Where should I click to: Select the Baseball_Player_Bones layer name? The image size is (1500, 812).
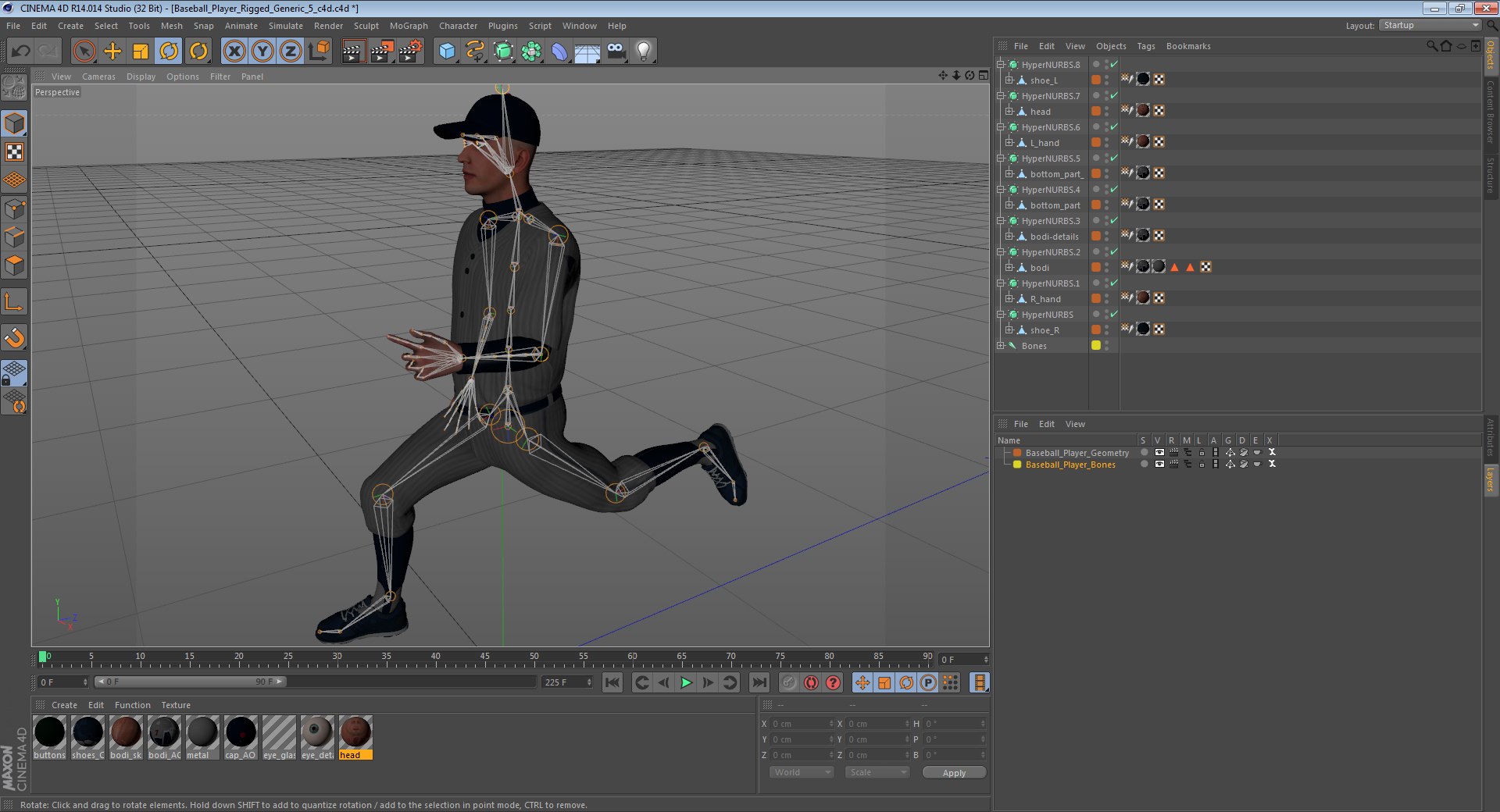[1070, 465]
